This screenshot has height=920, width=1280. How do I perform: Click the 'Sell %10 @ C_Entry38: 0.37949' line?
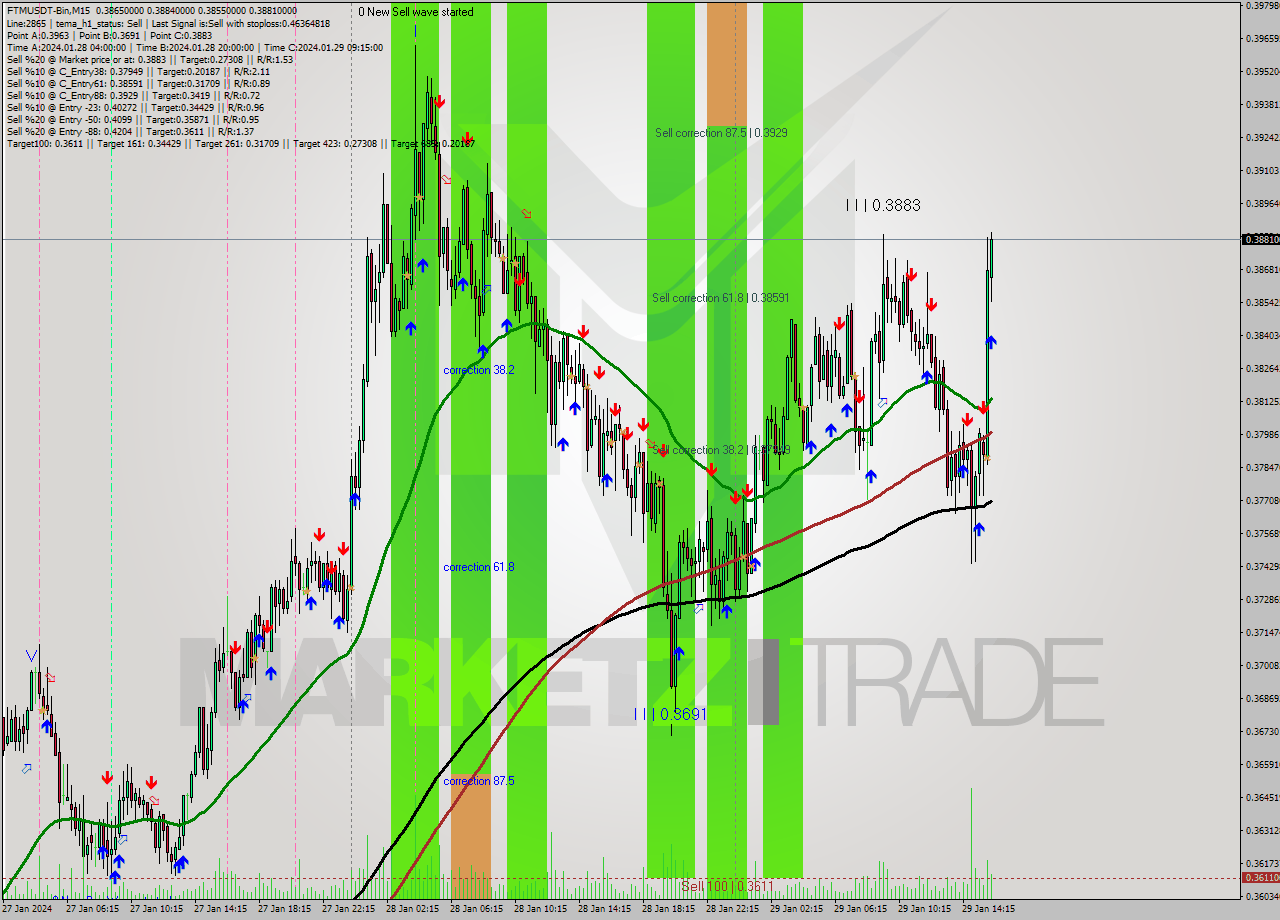point(138,71)
